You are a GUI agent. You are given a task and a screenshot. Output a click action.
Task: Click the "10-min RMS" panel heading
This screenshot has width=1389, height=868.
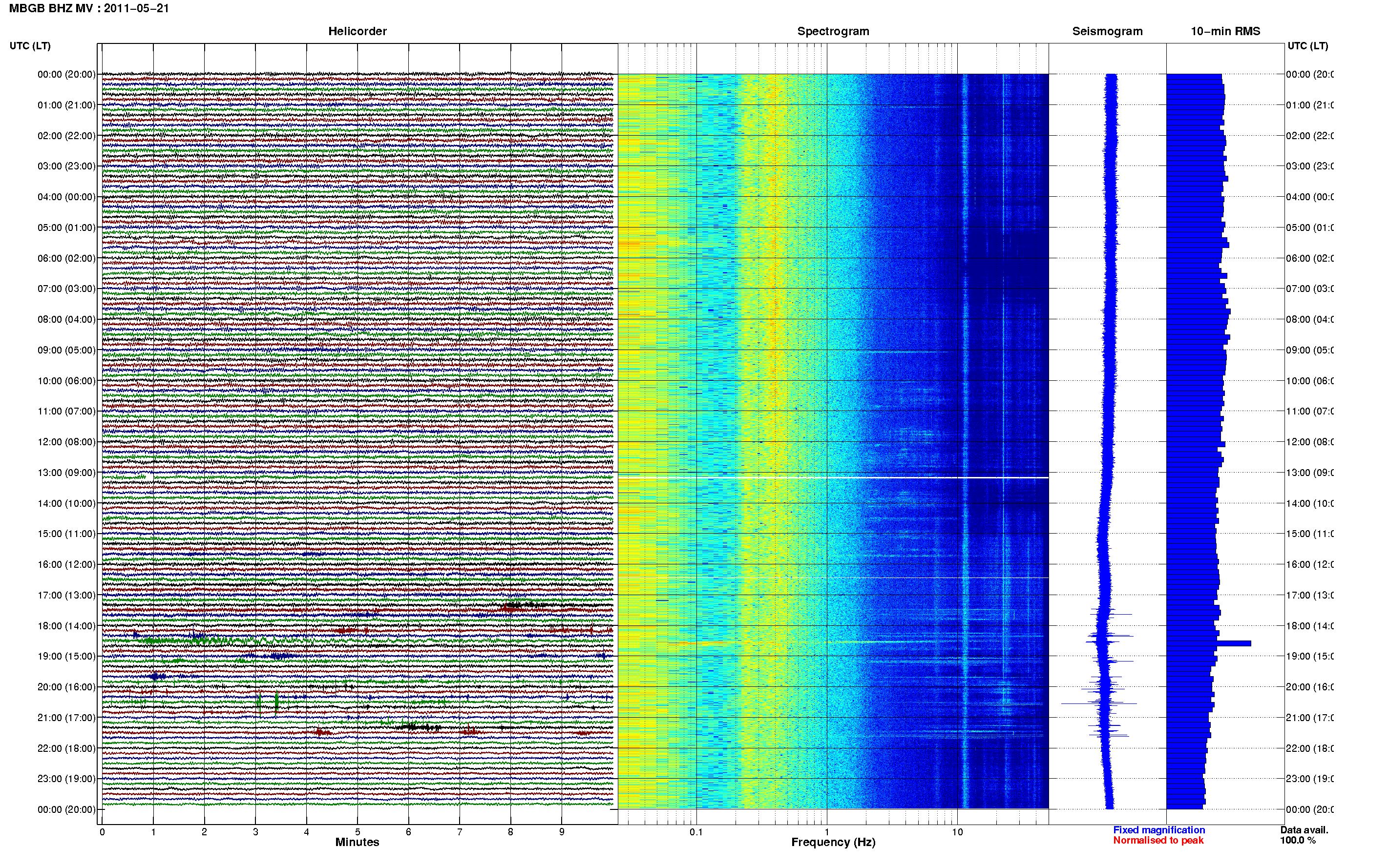pos(1225,31)
